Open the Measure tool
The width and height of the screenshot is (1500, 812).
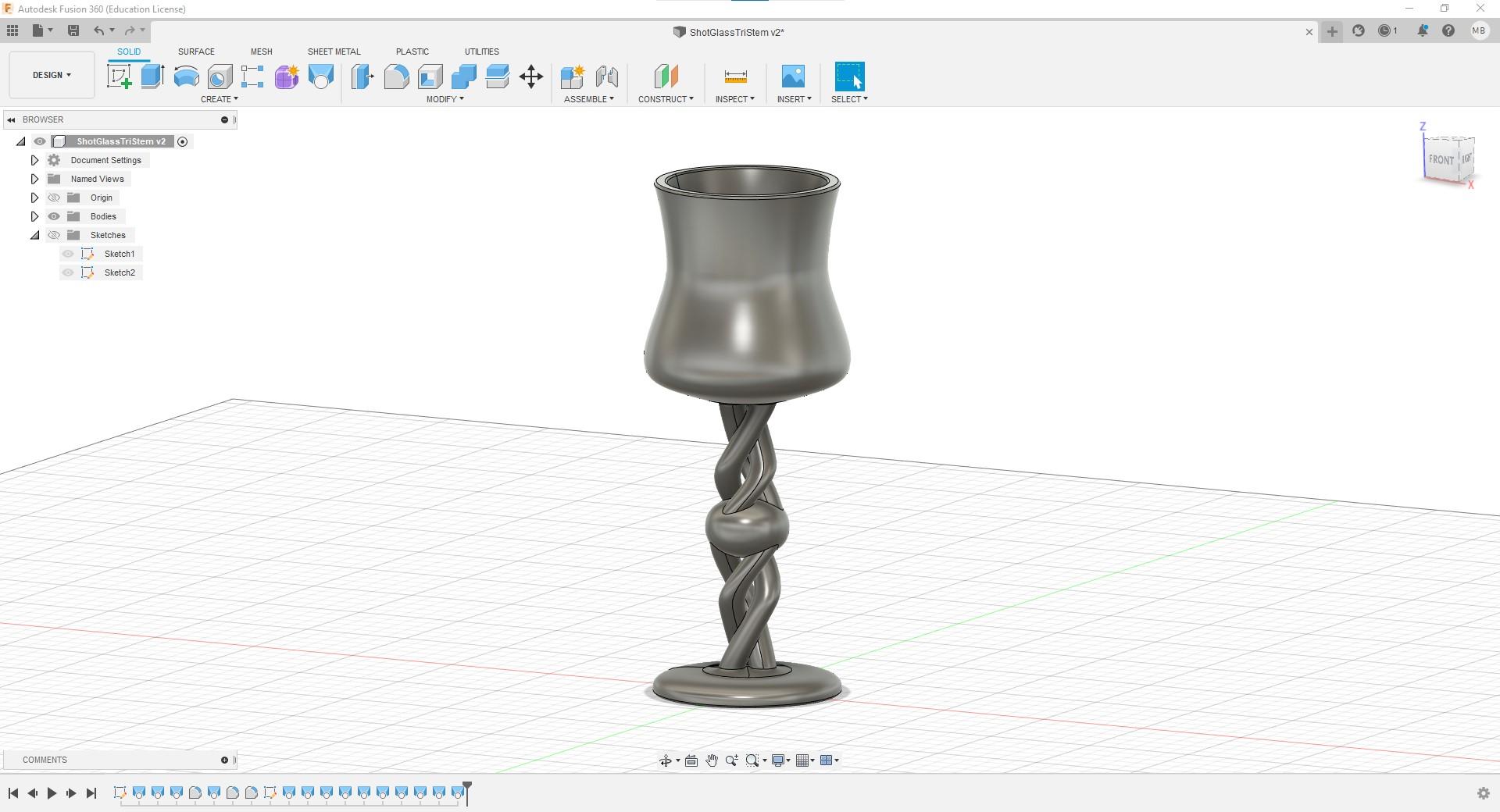pyautogui.click(x=735, y=77)
